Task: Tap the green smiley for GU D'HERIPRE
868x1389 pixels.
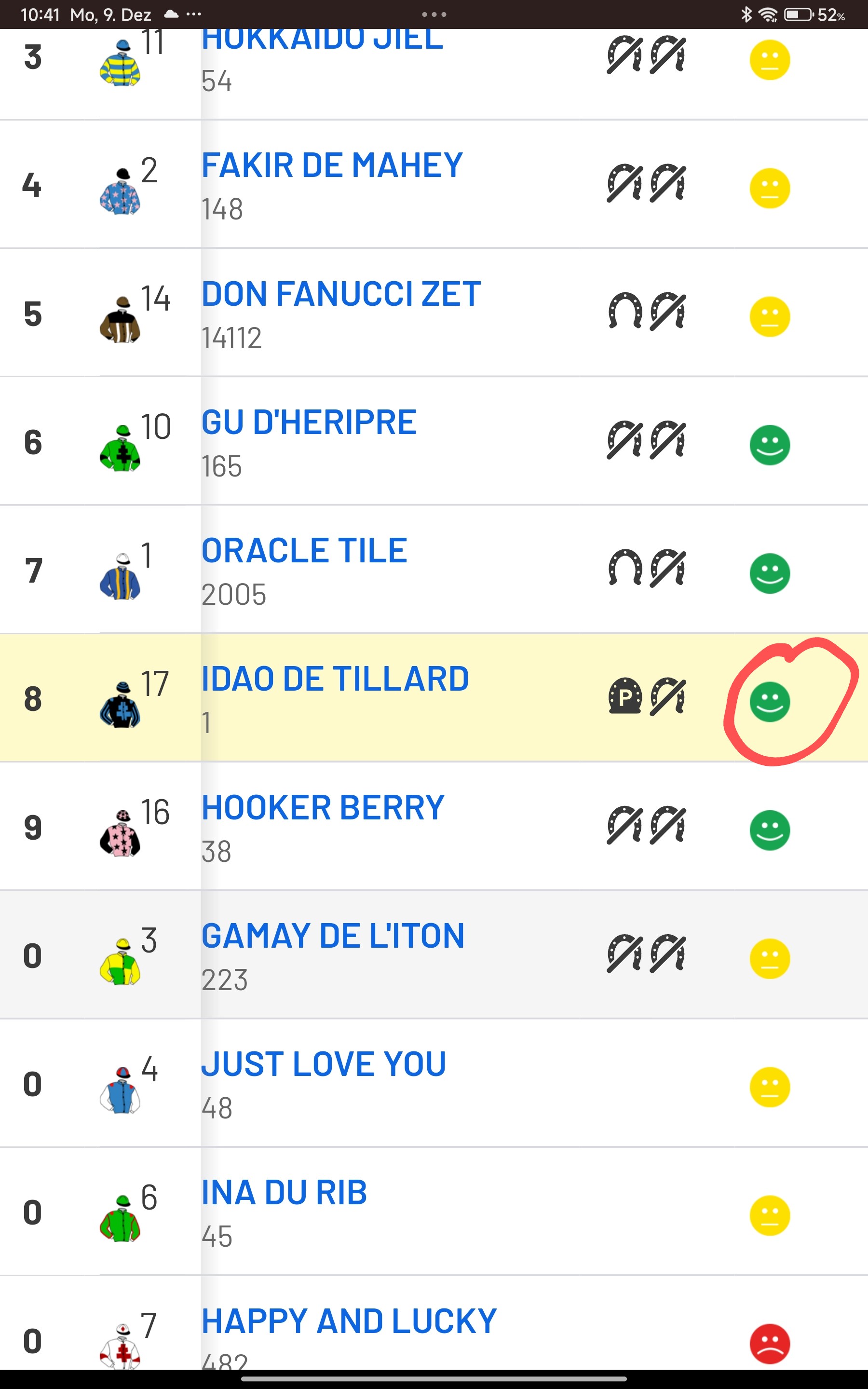Action: tap(770, 445)
